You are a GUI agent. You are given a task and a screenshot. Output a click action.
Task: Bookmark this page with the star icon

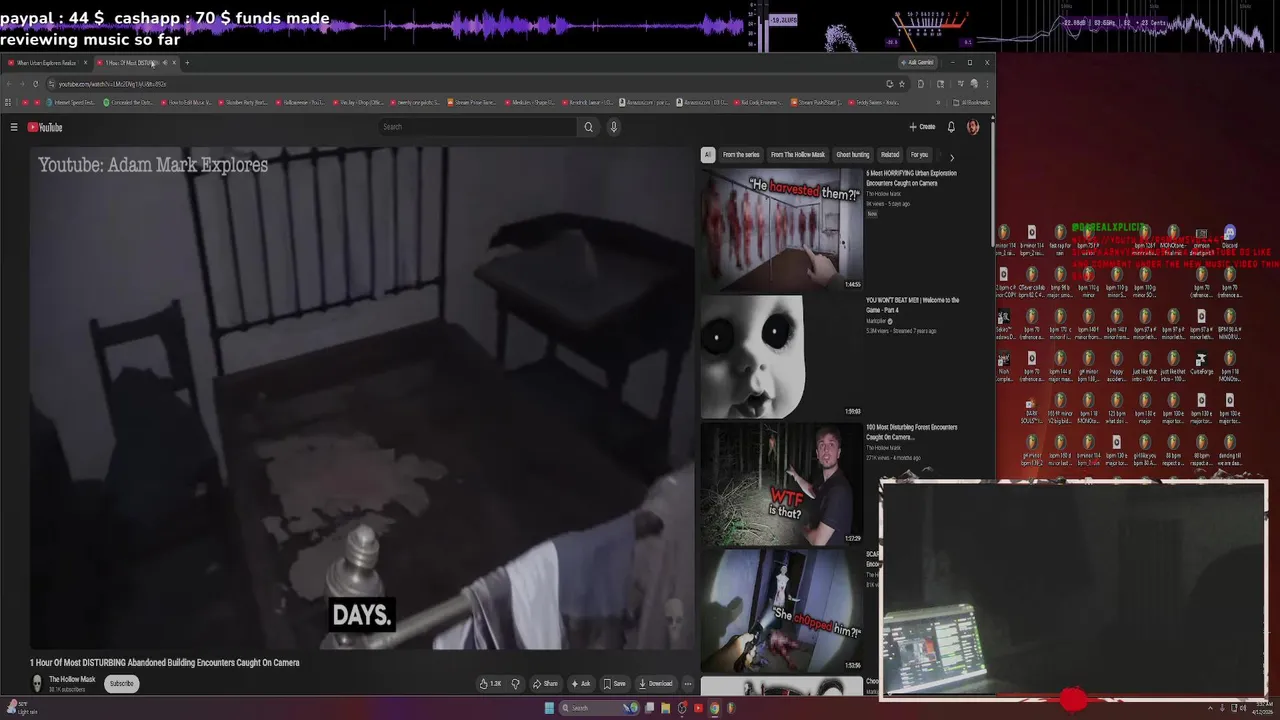pyautogui.click(x=901, y=84)
